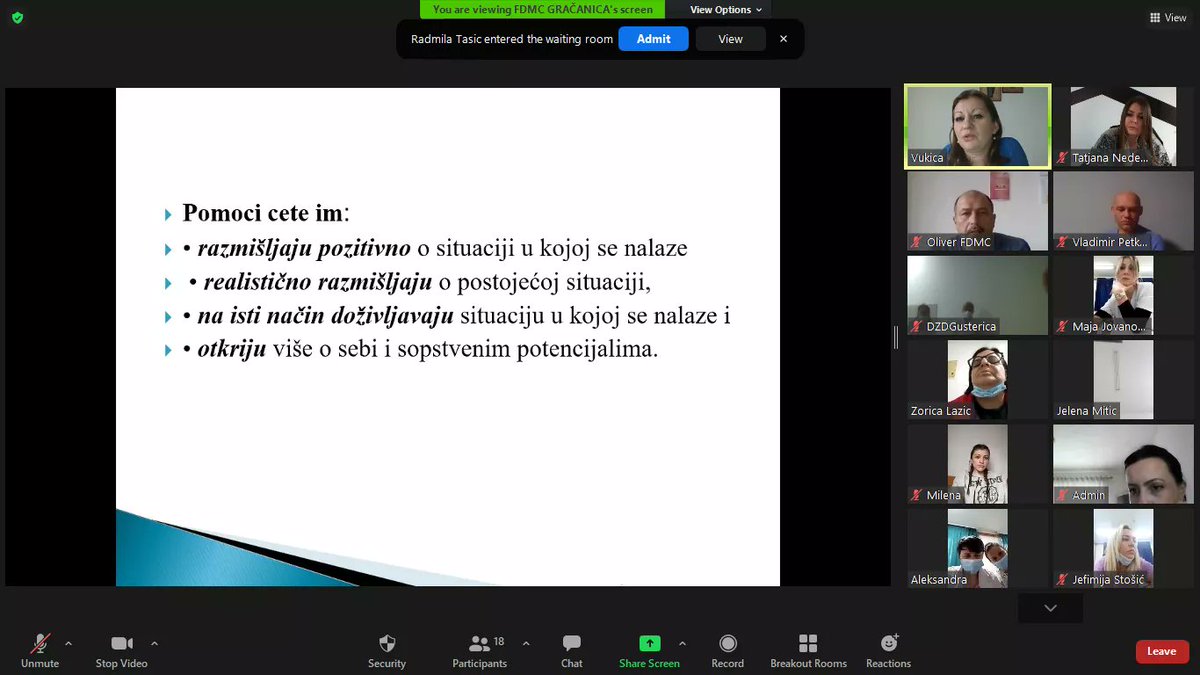Select Tatjana Nede... video thumbnail
This screenshot has width=1200, height=675.
click(1123, 125)
